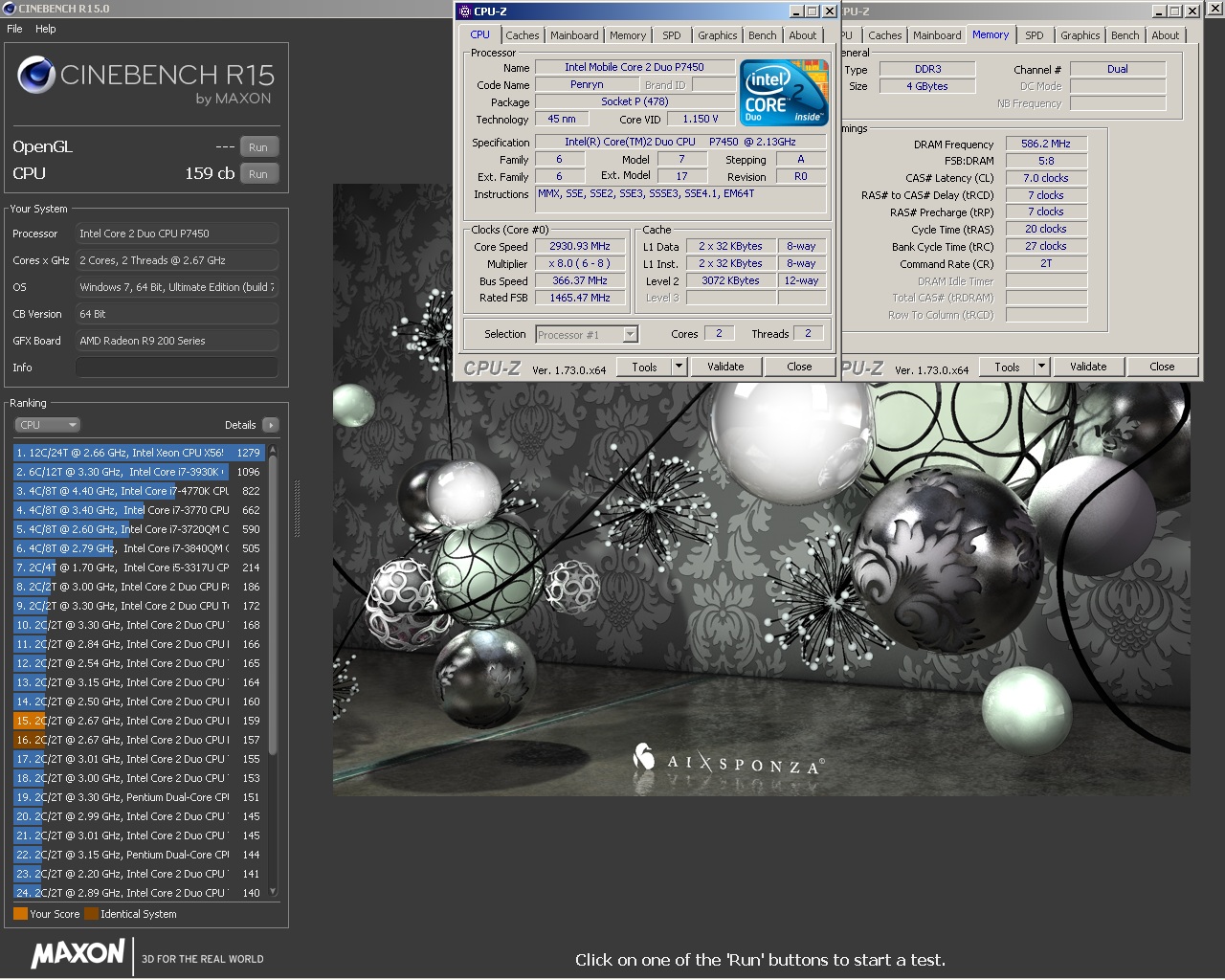
Task: Click the CPU-Z title bar app icon
Action: [x=465, y=11]
